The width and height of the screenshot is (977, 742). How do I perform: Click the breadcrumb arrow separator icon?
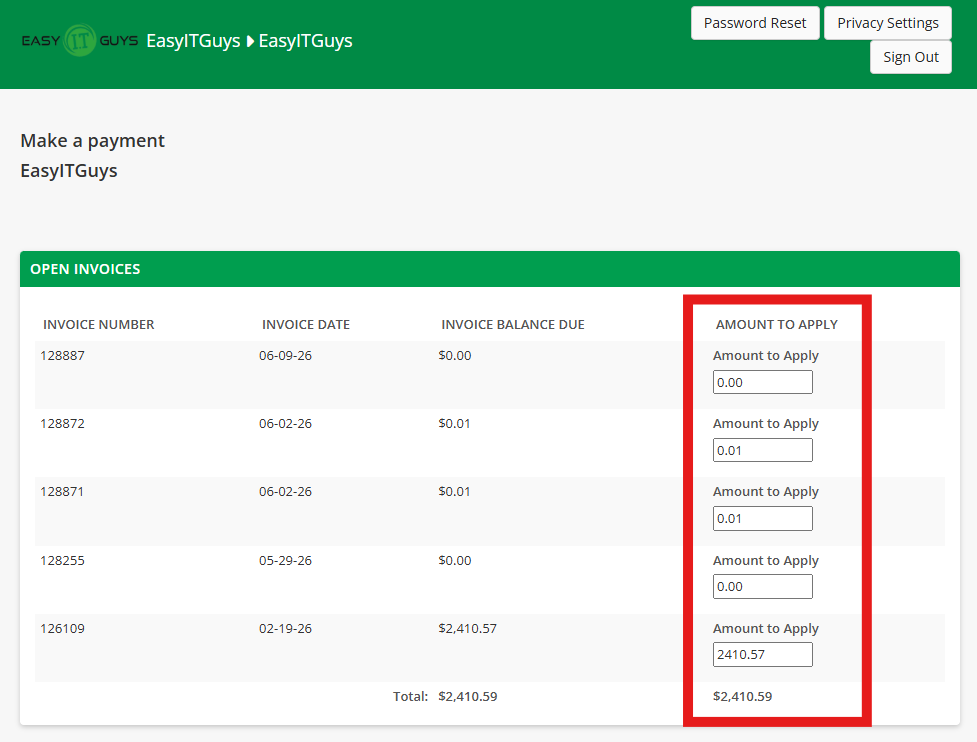pos(250,41)
